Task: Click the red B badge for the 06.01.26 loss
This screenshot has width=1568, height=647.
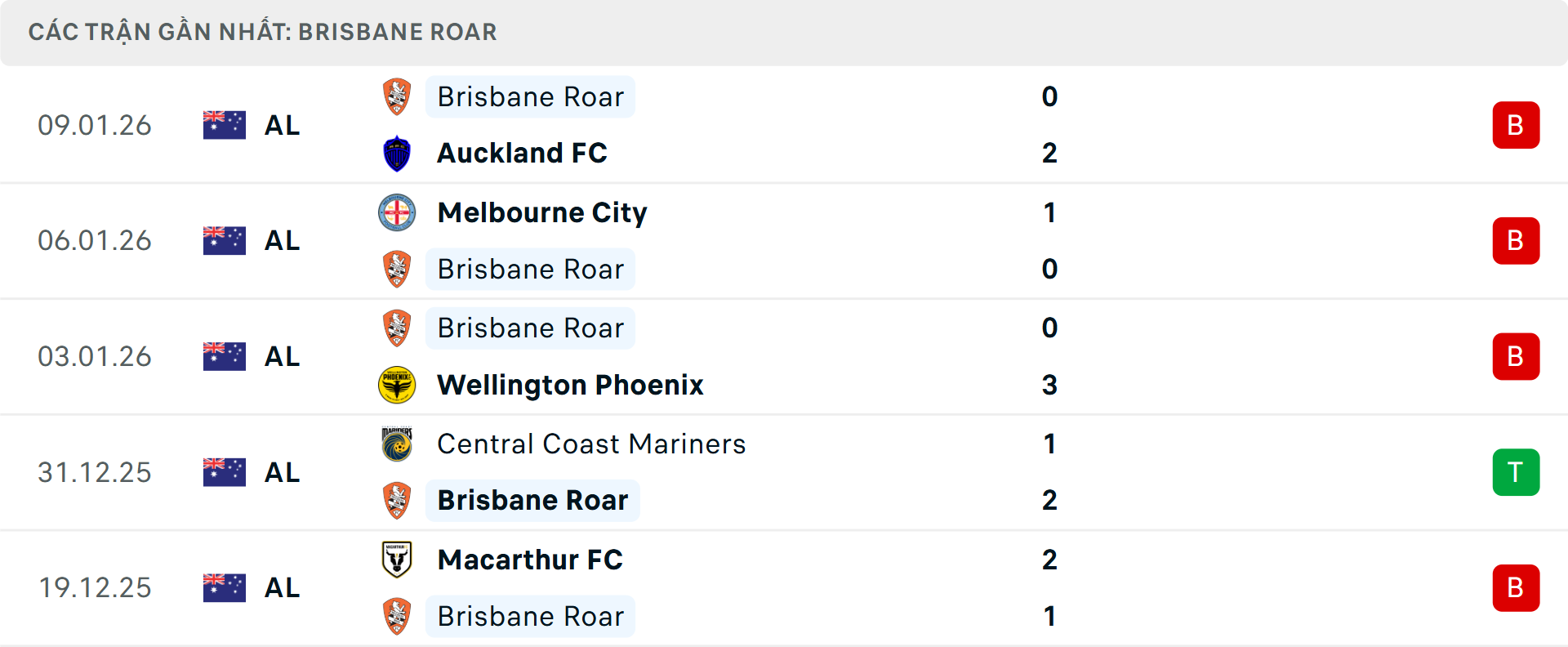Action: pyautogui.click(x=1516, y=240)
